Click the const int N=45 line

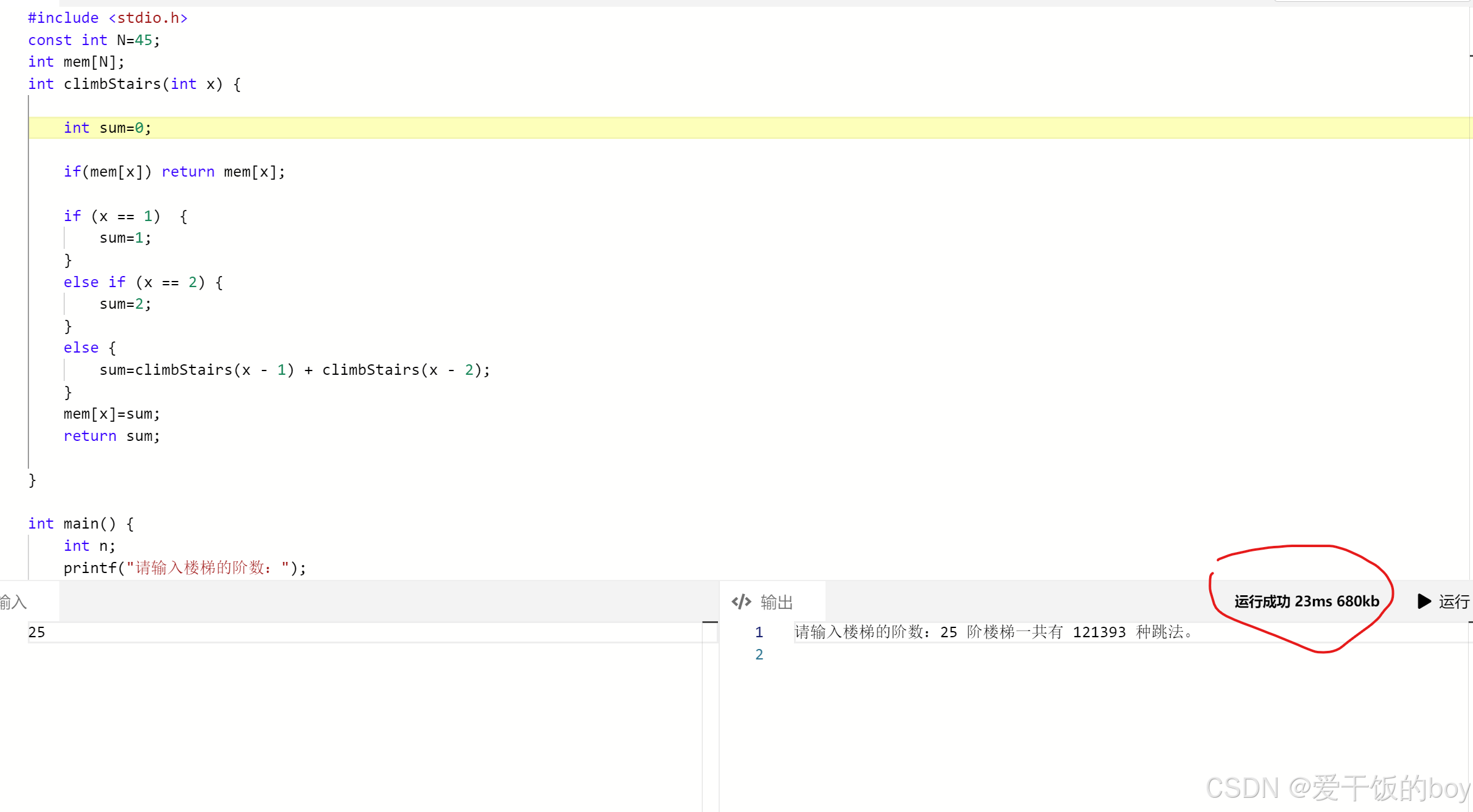pos(94,40)
